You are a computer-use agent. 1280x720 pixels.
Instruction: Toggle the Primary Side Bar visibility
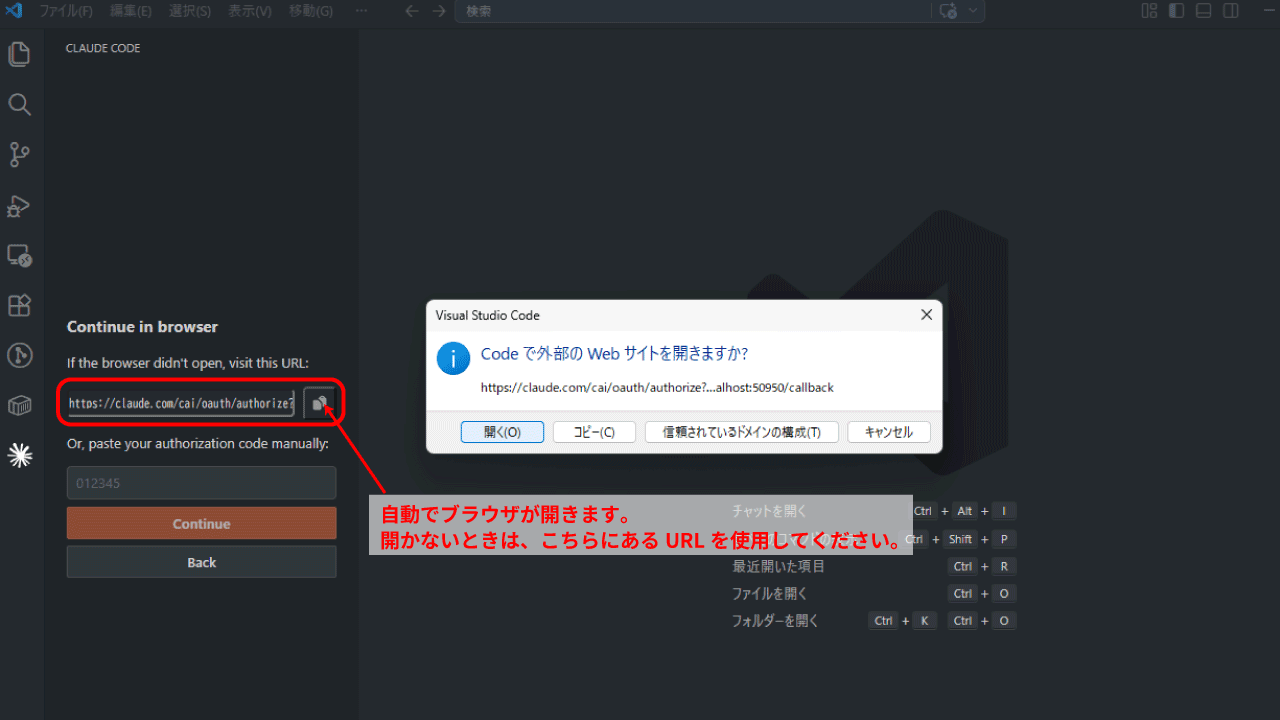tap(1176, 11)
